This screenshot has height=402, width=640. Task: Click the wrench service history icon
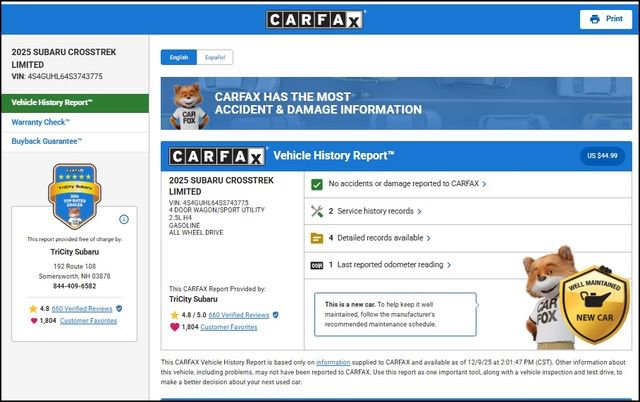317,211
